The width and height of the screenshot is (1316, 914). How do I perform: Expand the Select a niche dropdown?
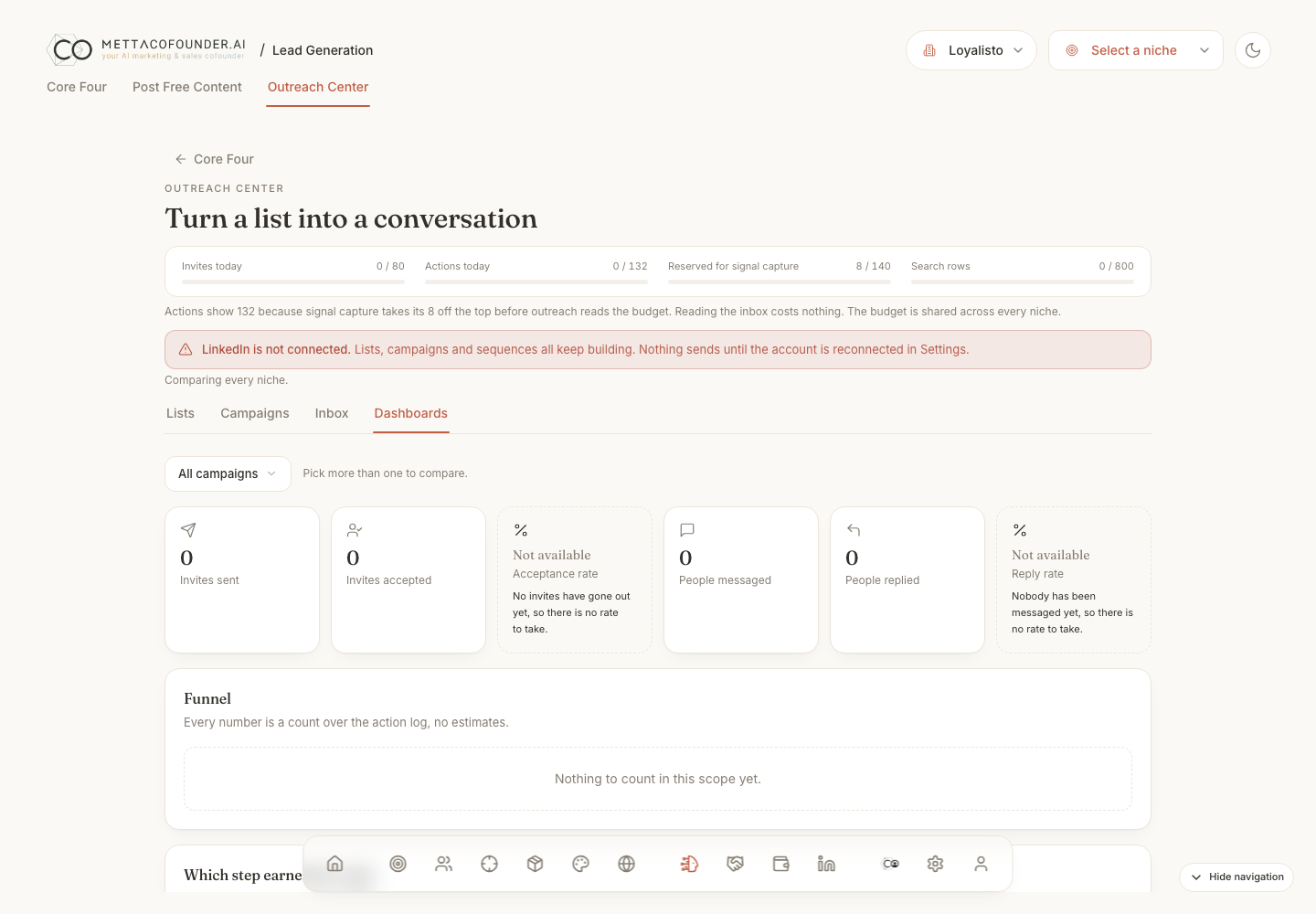pos(1136,50)
